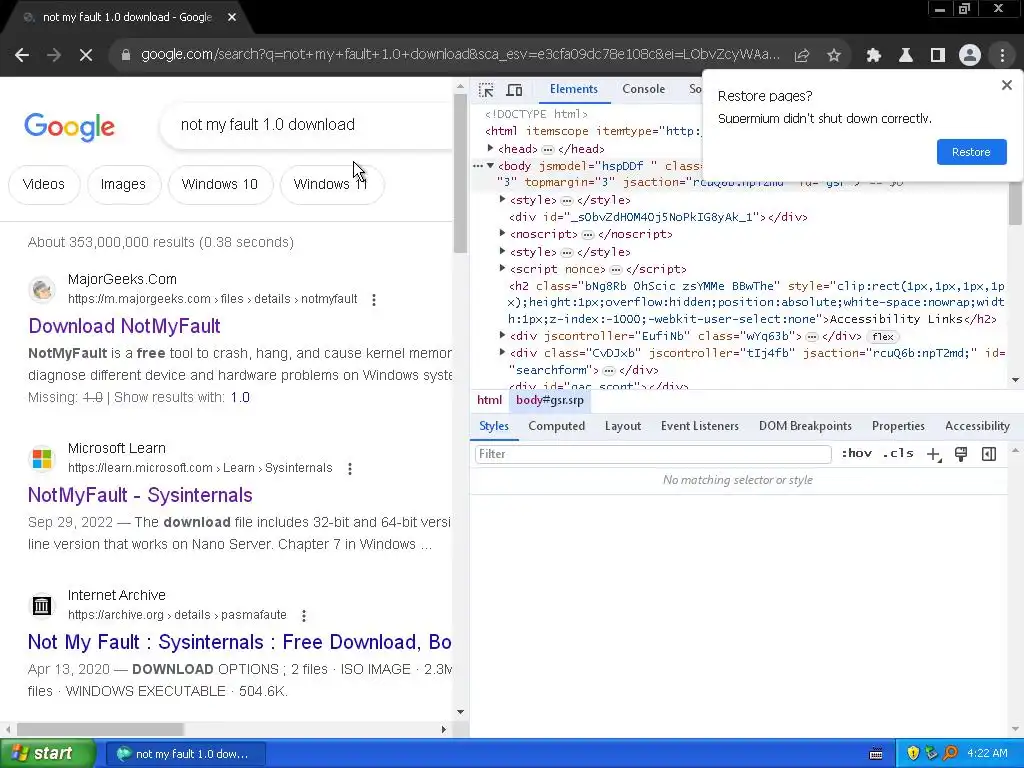
Task: Open the site info lock icon
Action: [125, 56]
